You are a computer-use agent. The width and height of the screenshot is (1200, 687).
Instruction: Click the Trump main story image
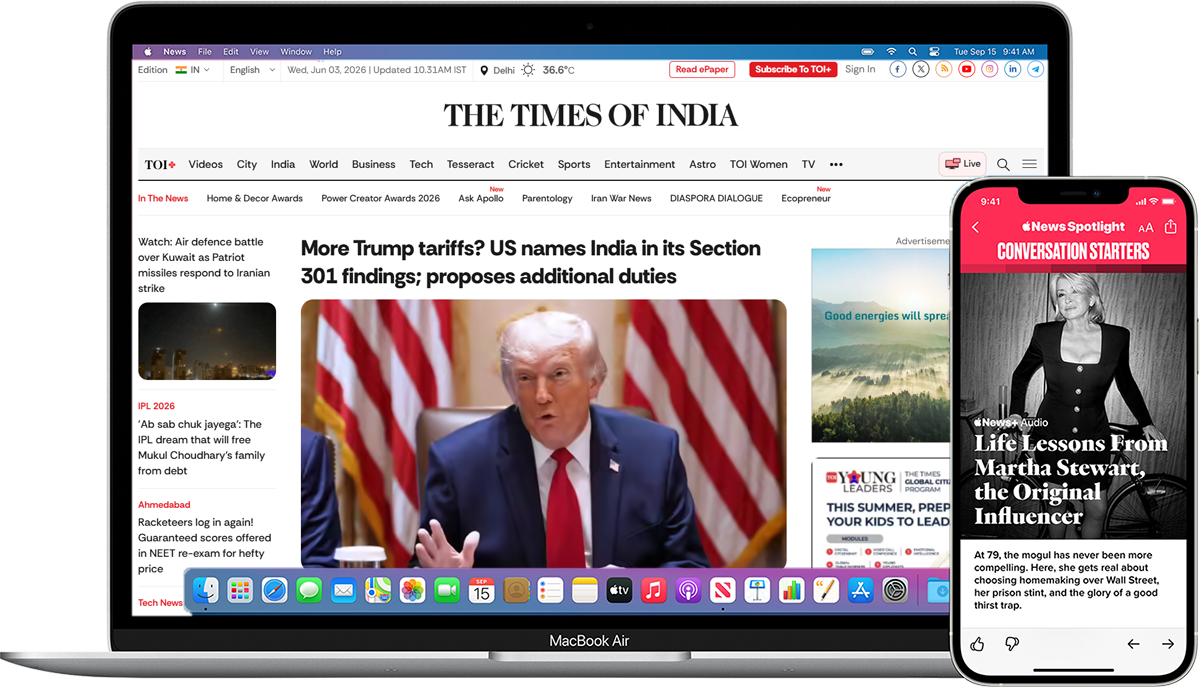pyautogui.click(x=543, y=433)
